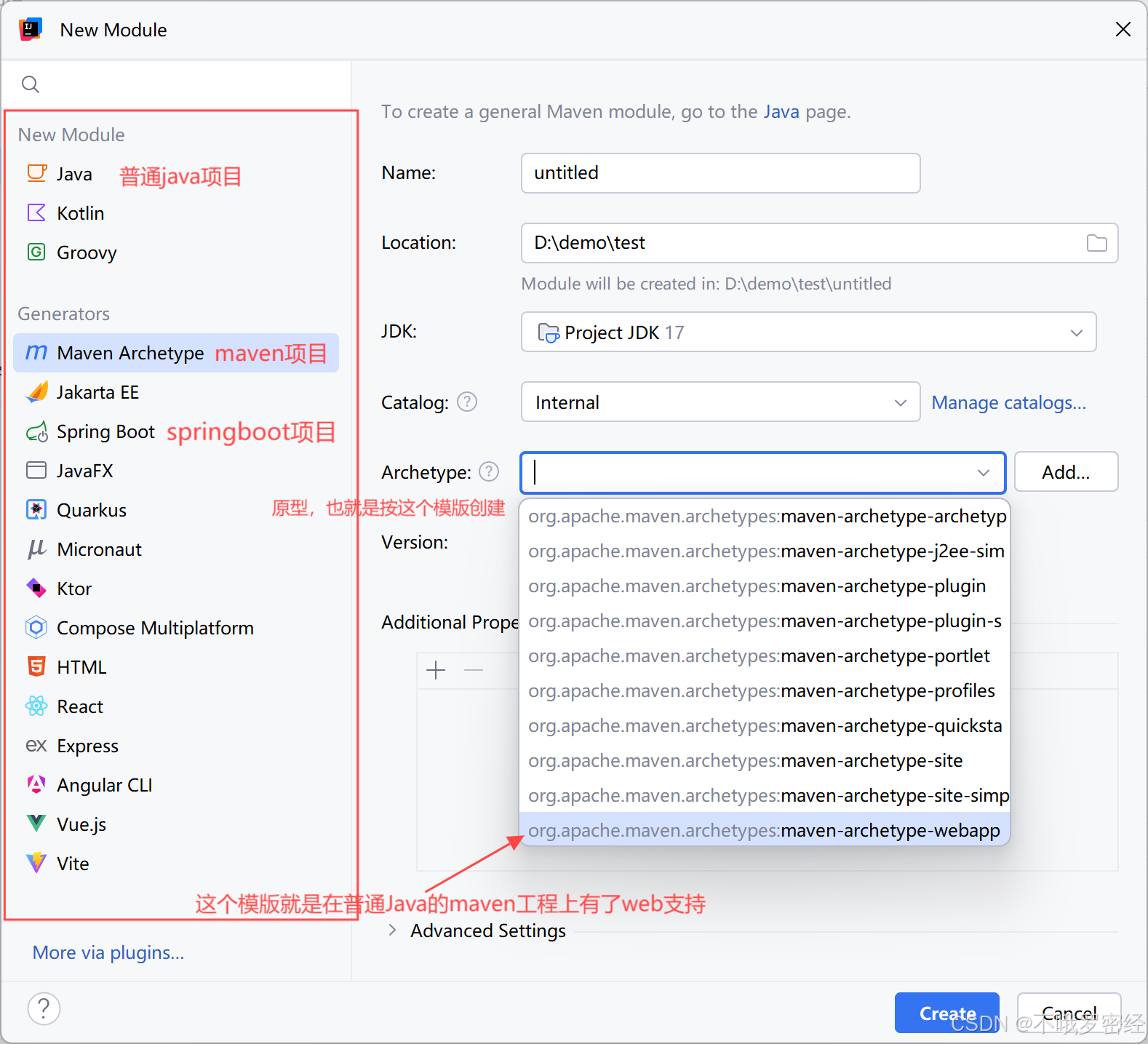Click the Create button

click(x=947, y=1013)
